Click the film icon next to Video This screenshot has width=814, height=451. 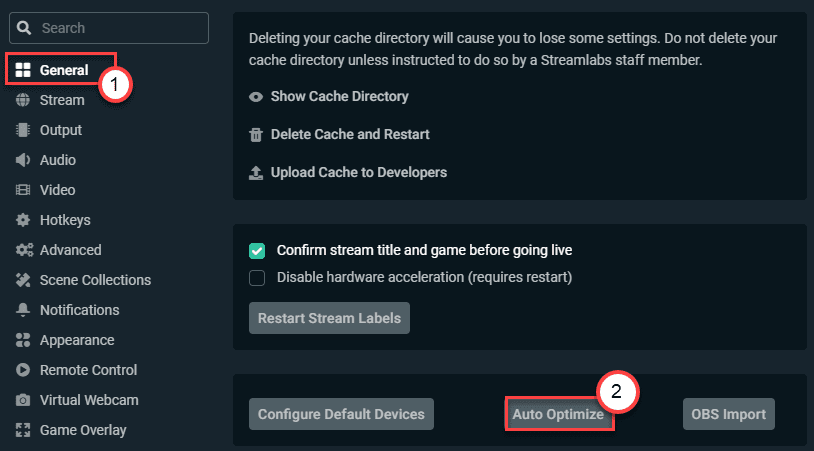pyautogui.click(x=22, y=190)
